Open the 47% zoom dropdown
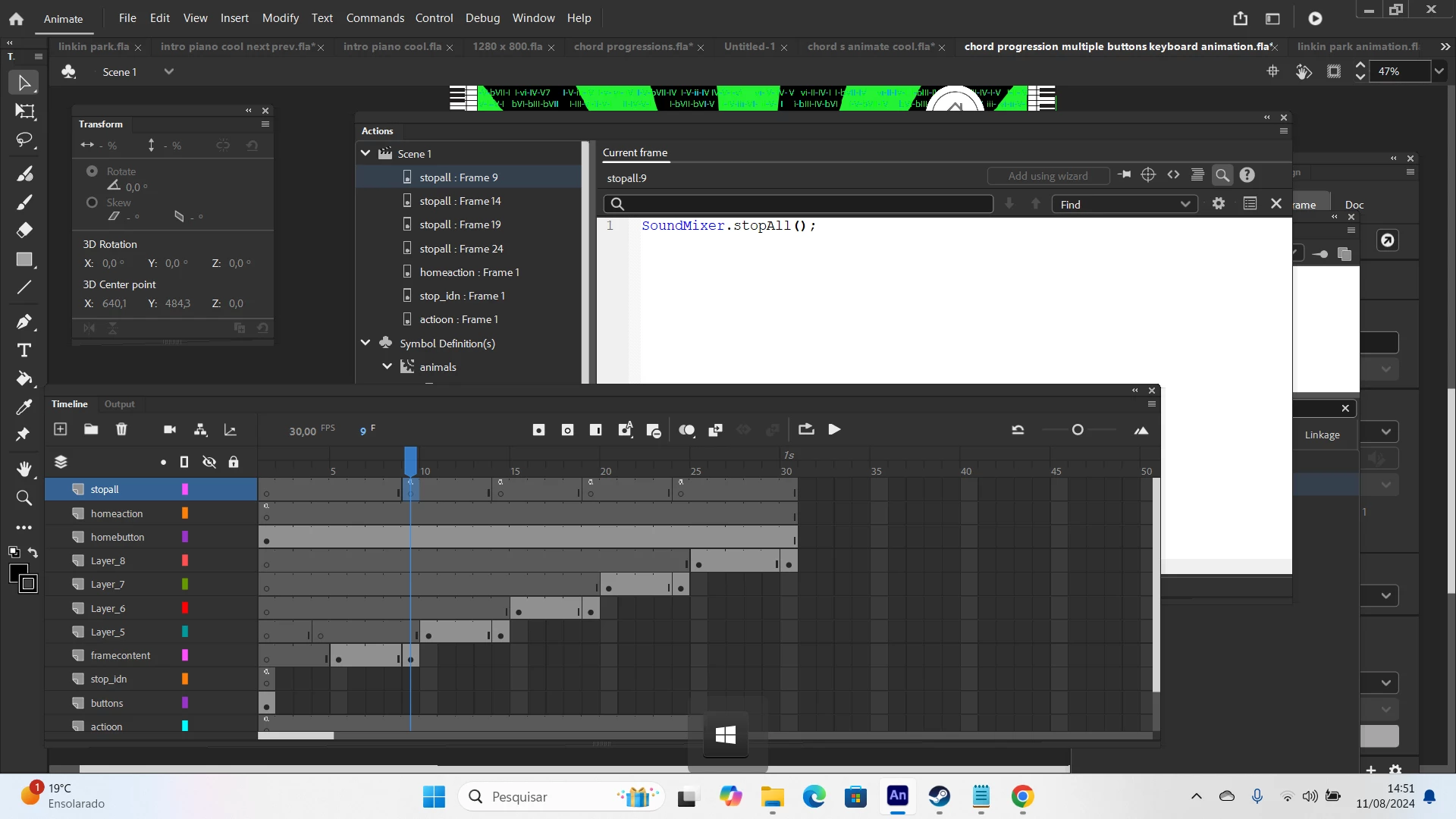 pos(1439,71)
